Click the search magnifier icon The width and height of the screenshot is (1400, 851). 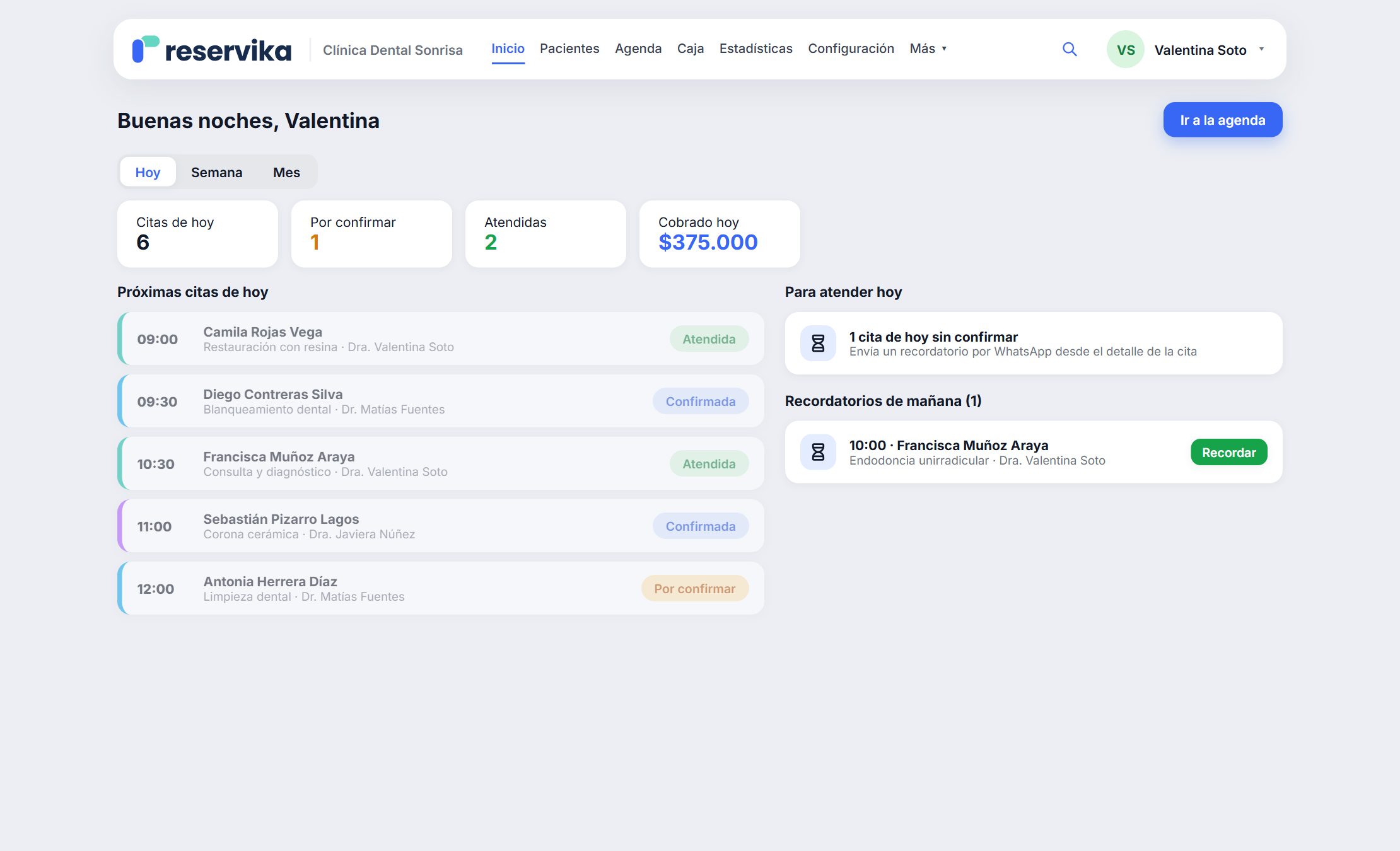click(x=1070, y=49)
